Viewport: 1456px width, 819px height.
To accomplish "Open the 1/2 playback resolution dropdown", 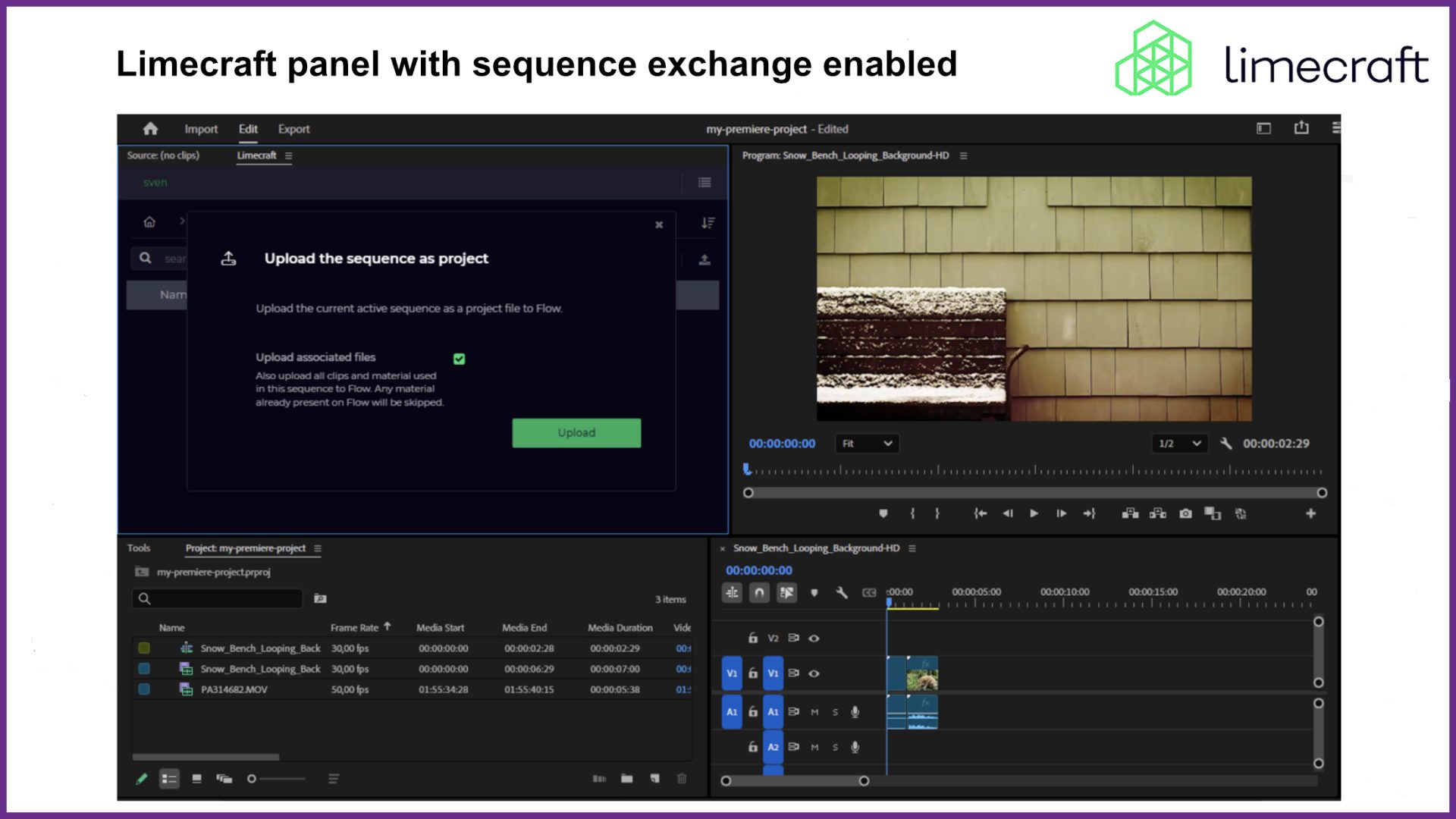I will pyautogui.click(x=1179, y=444).
